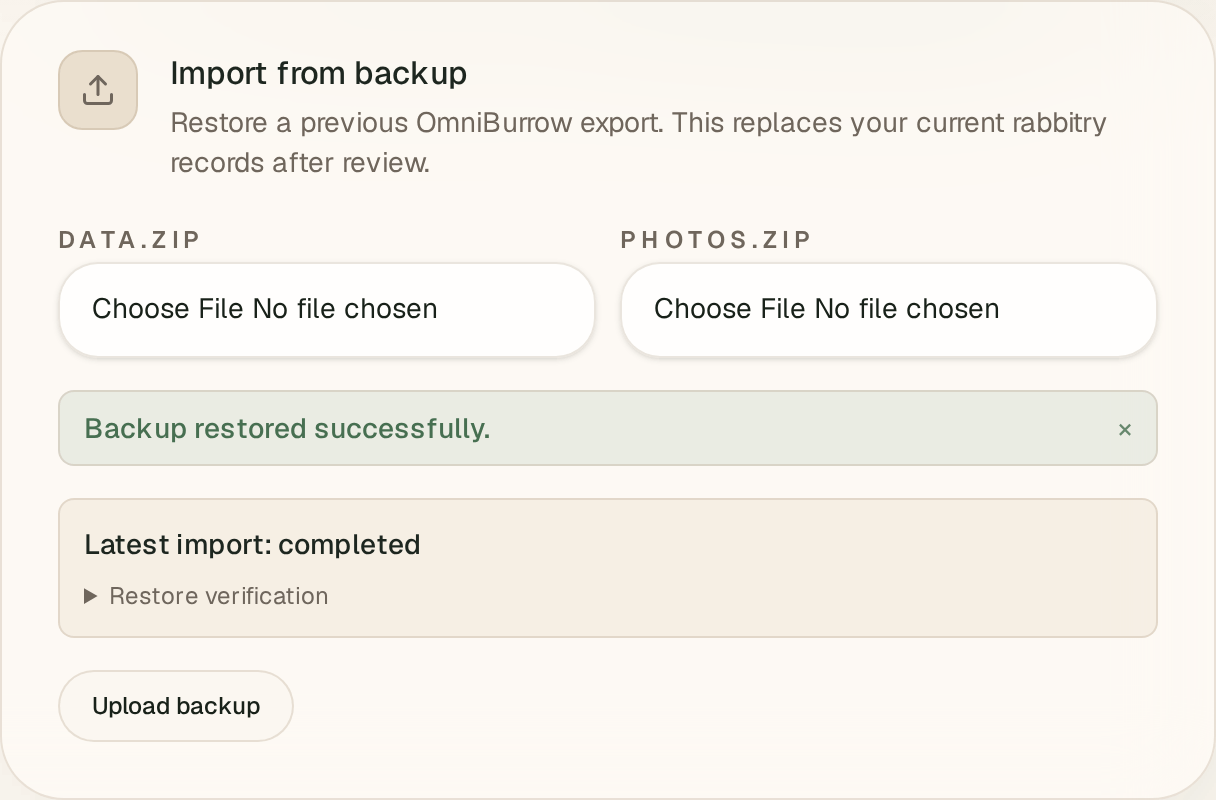Open Restore verification details text

point(219,596)
